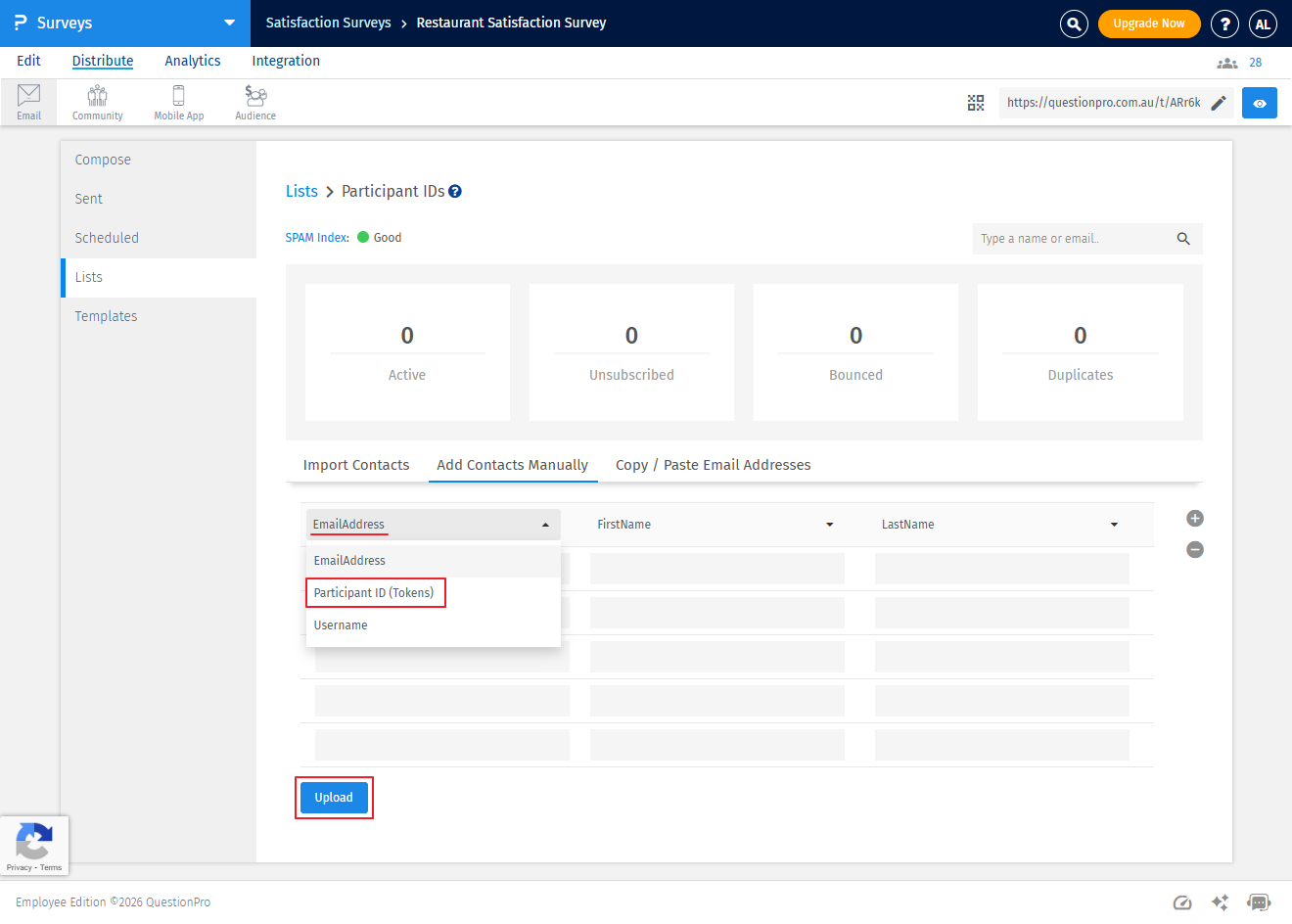The image size is (1292, 924).
Task: Click the add row plus icon
Action: point(1194,519)
